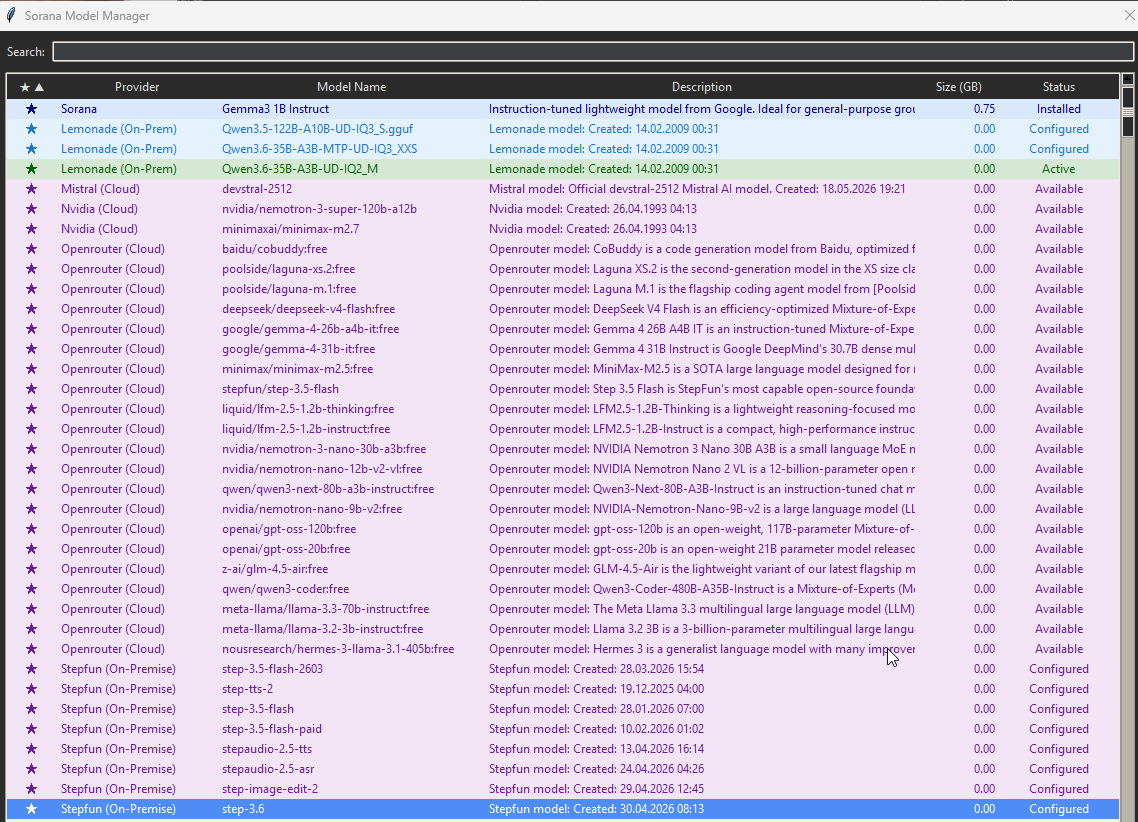Sort list by Description column header
This screenshot has width=1138, height=822.
click(701, 87)
